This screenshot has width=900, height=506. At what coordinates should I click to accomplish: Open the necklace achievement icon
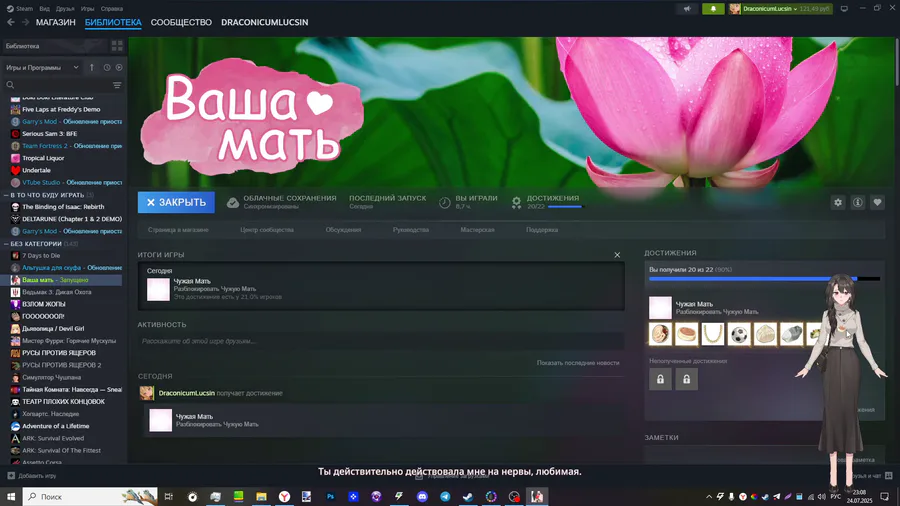coord(712,334)
